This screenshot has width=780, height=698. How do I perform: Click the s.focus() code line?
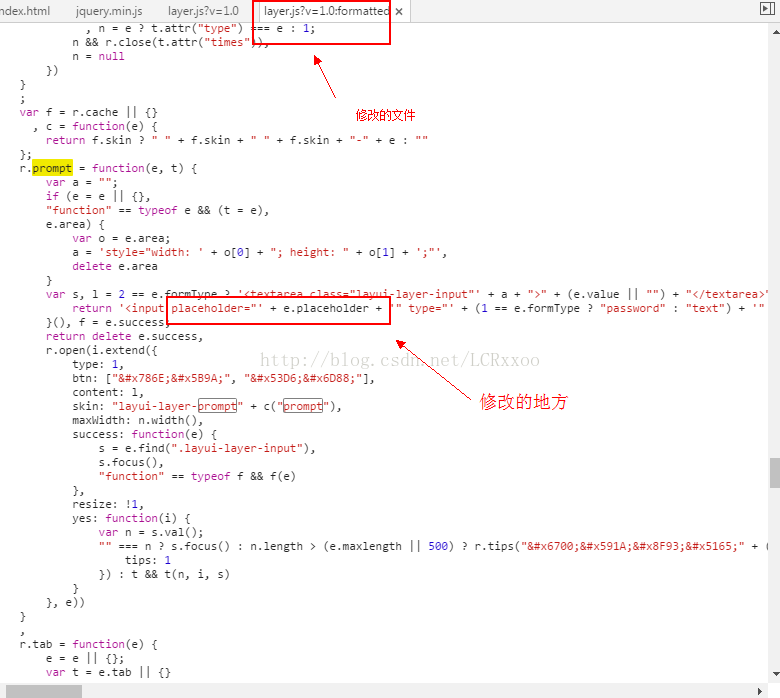[x=131, y=462]
